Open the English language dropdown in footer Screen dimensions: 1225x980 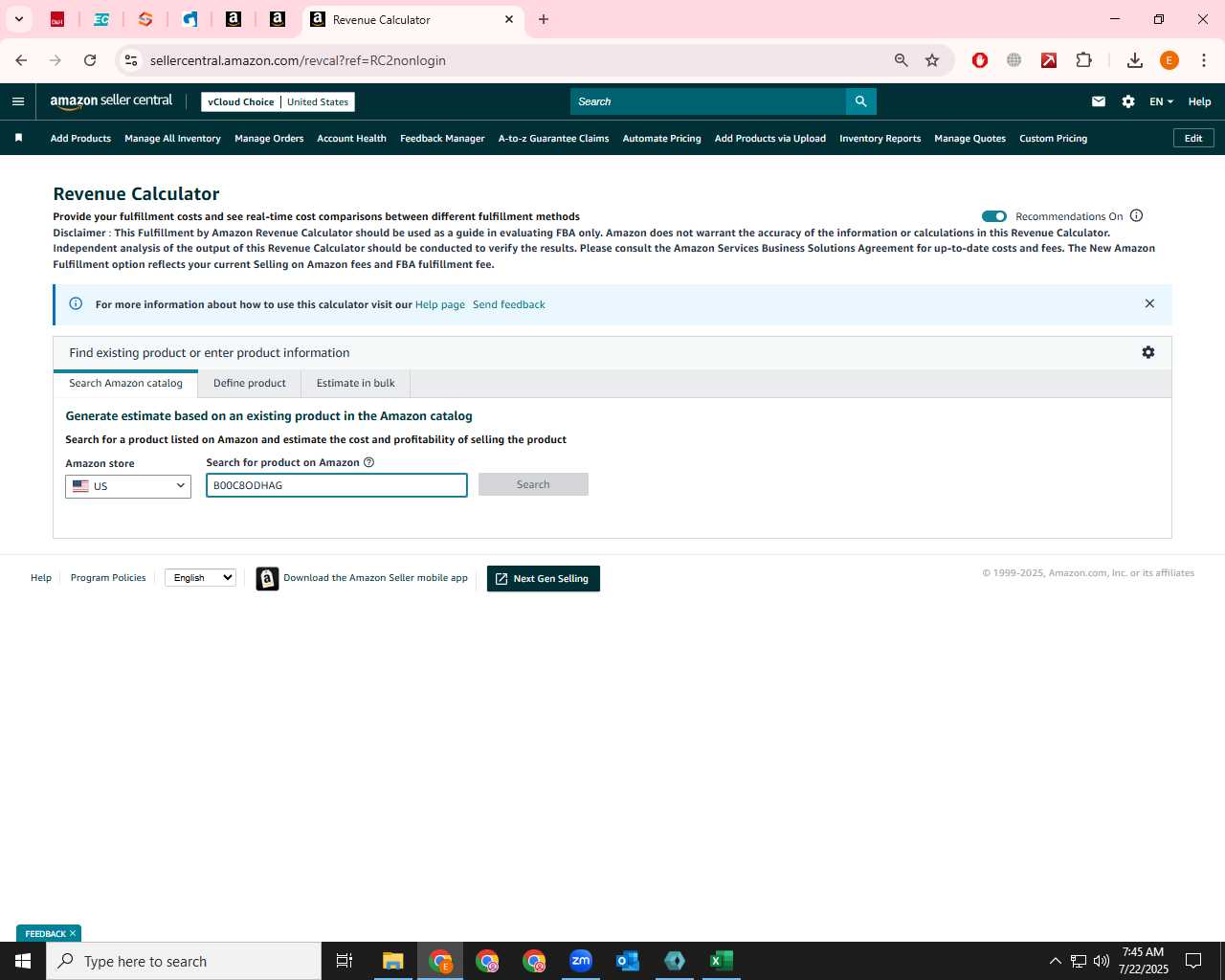[200, 577]
